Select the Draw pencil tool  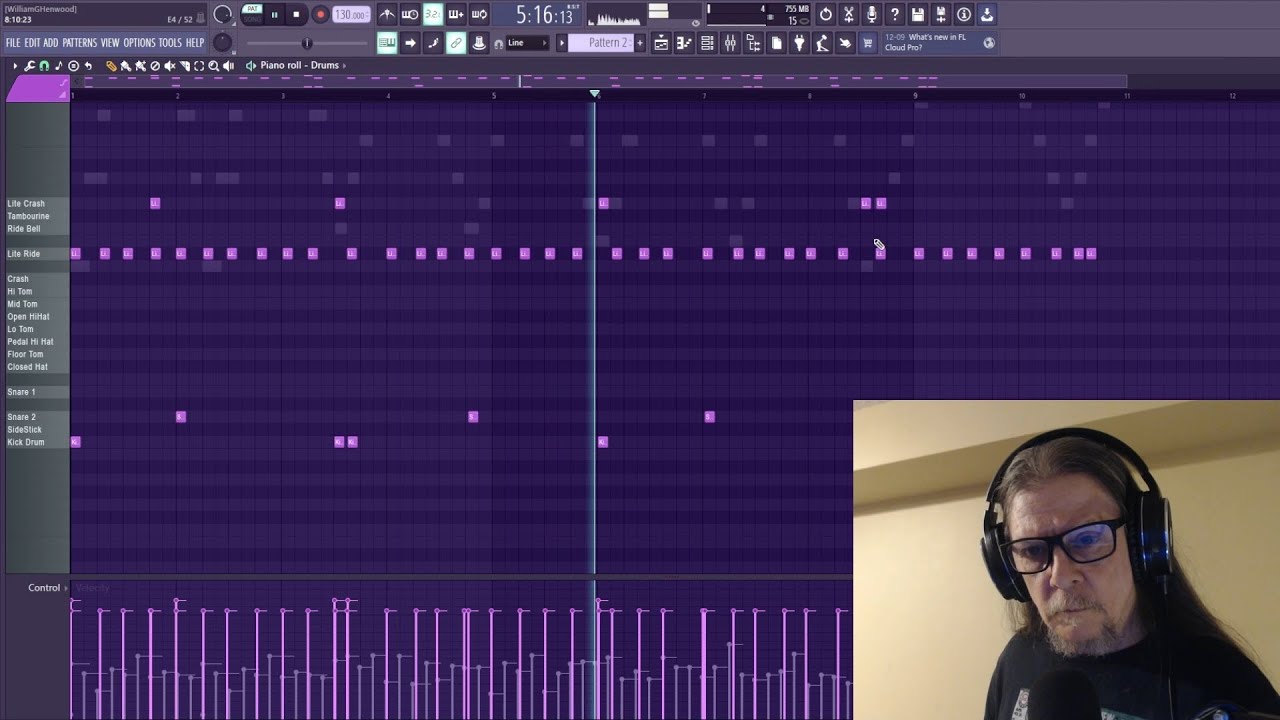tap(111, 66)
